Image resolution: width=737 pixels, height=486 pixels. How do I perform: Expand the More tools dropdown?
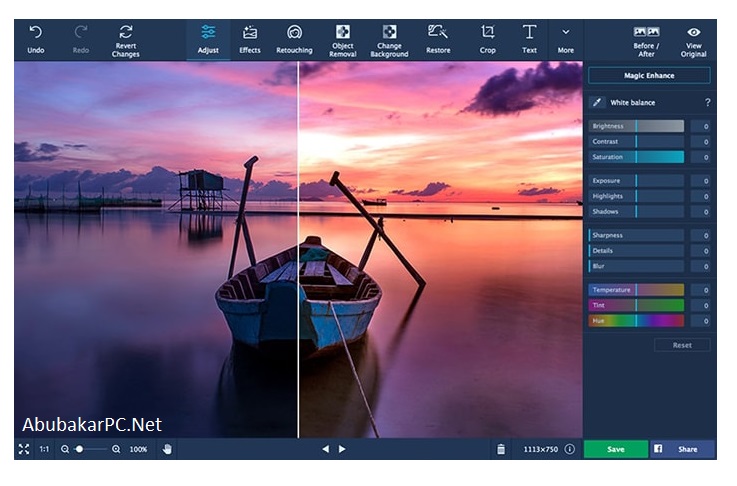(565, 40)
